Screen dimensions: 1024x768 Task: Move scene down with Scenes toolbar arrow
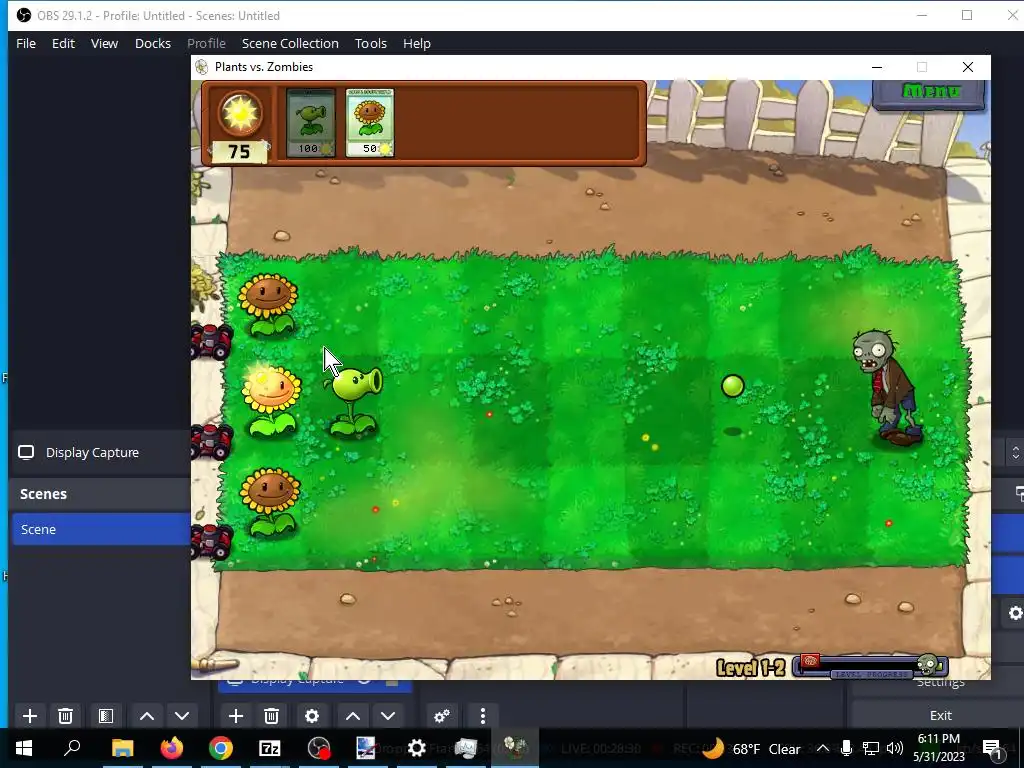coord(182,716)
